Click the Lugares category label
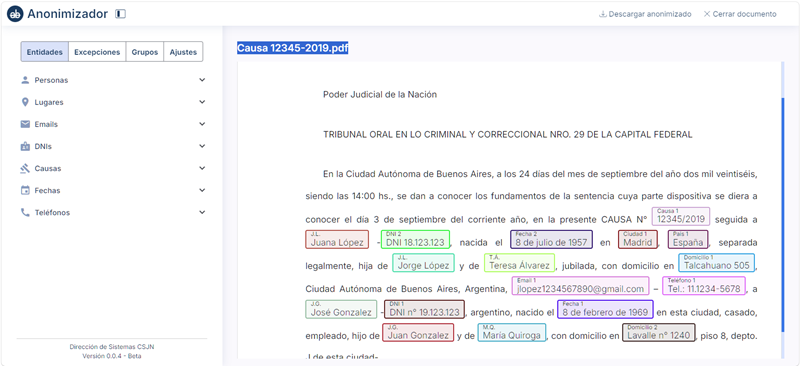800x366 pixels. (49, 103)
